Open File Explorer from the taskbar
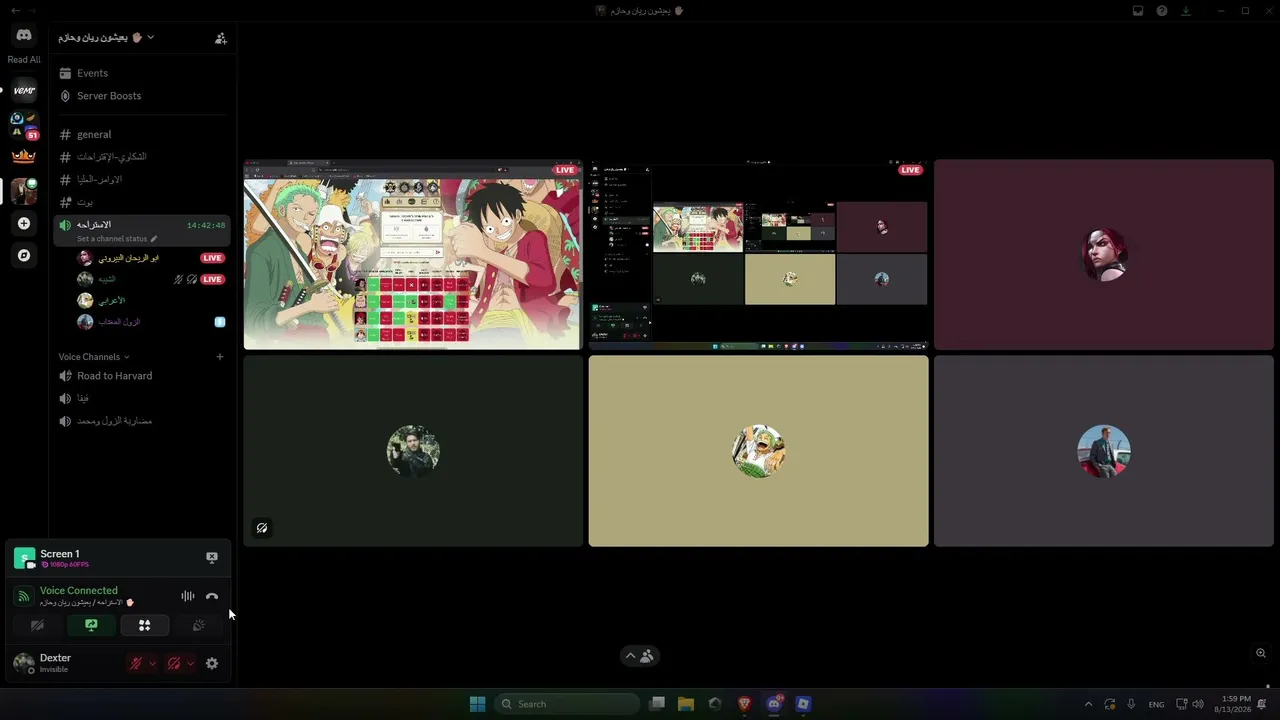The image size is (1280, 720). pyautogui.click(x=686, y=704)
